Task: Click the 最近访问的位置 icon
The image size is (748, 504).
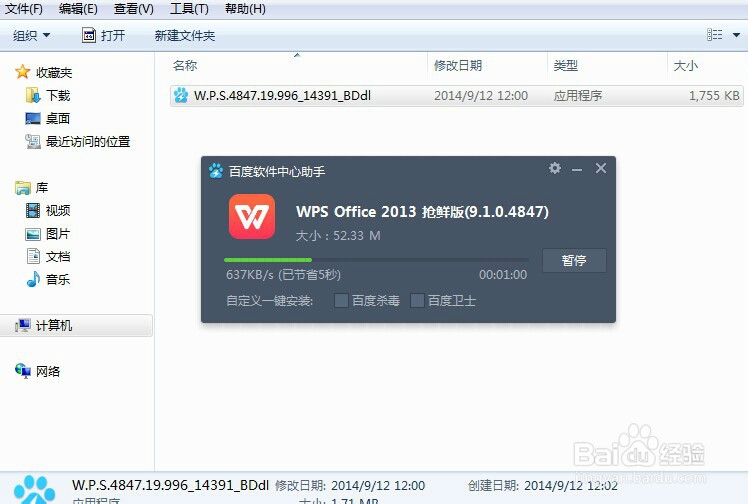Action: click(x=33, y=141)
